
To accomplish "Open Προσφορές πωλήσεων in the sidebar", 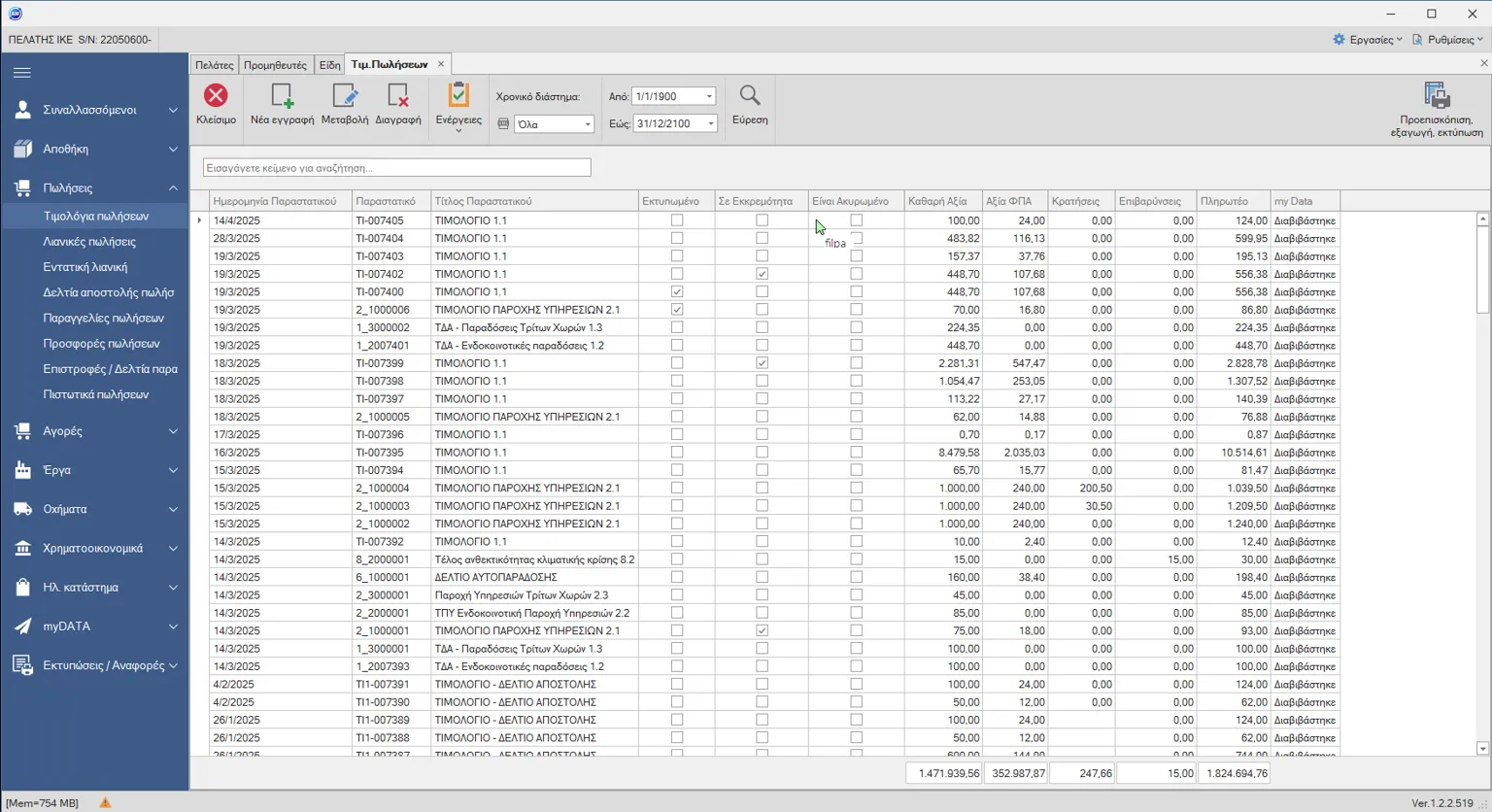I will [x=101, y=344].
